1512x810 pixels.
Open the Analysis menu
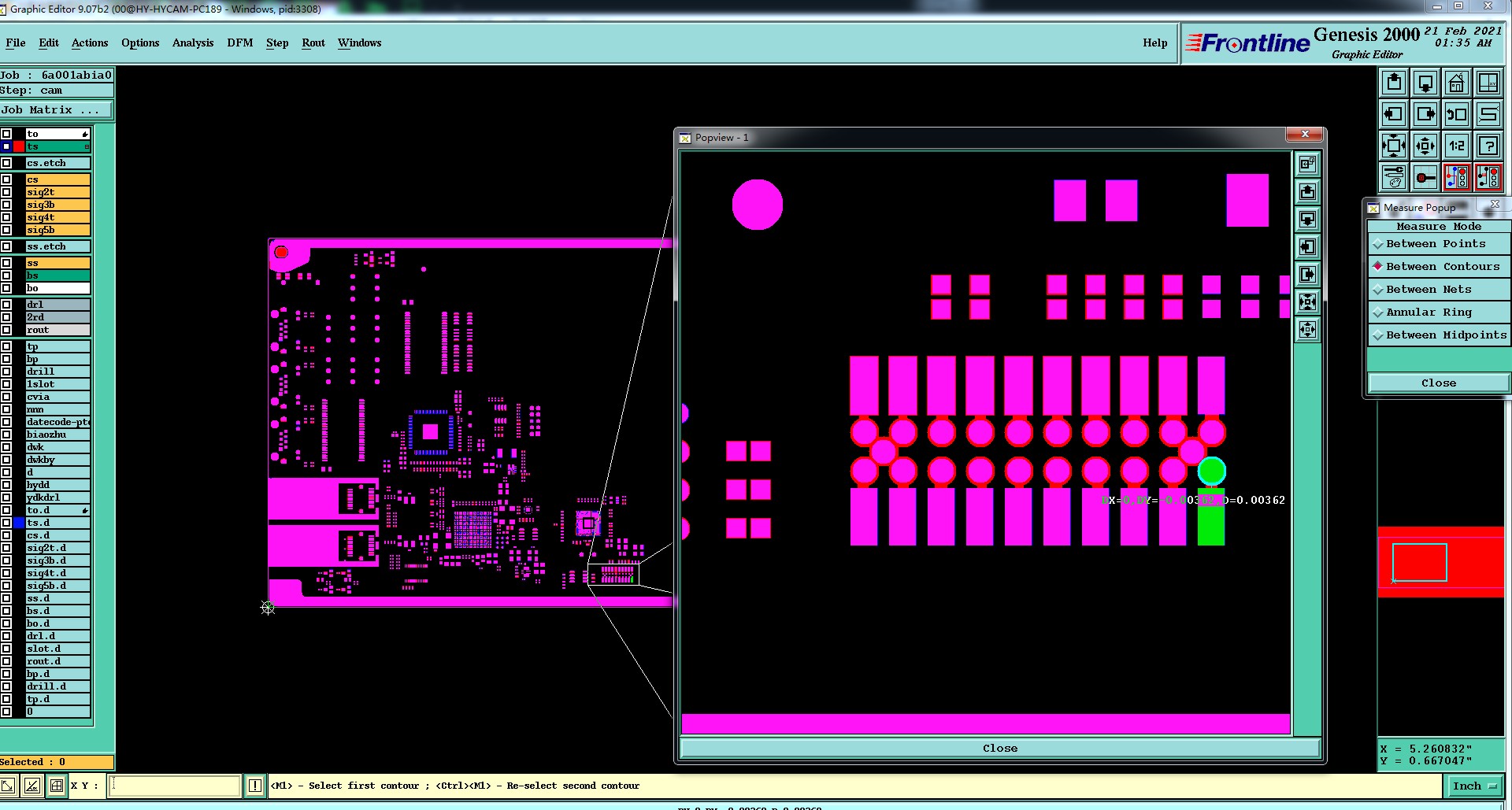pos(193,43)
